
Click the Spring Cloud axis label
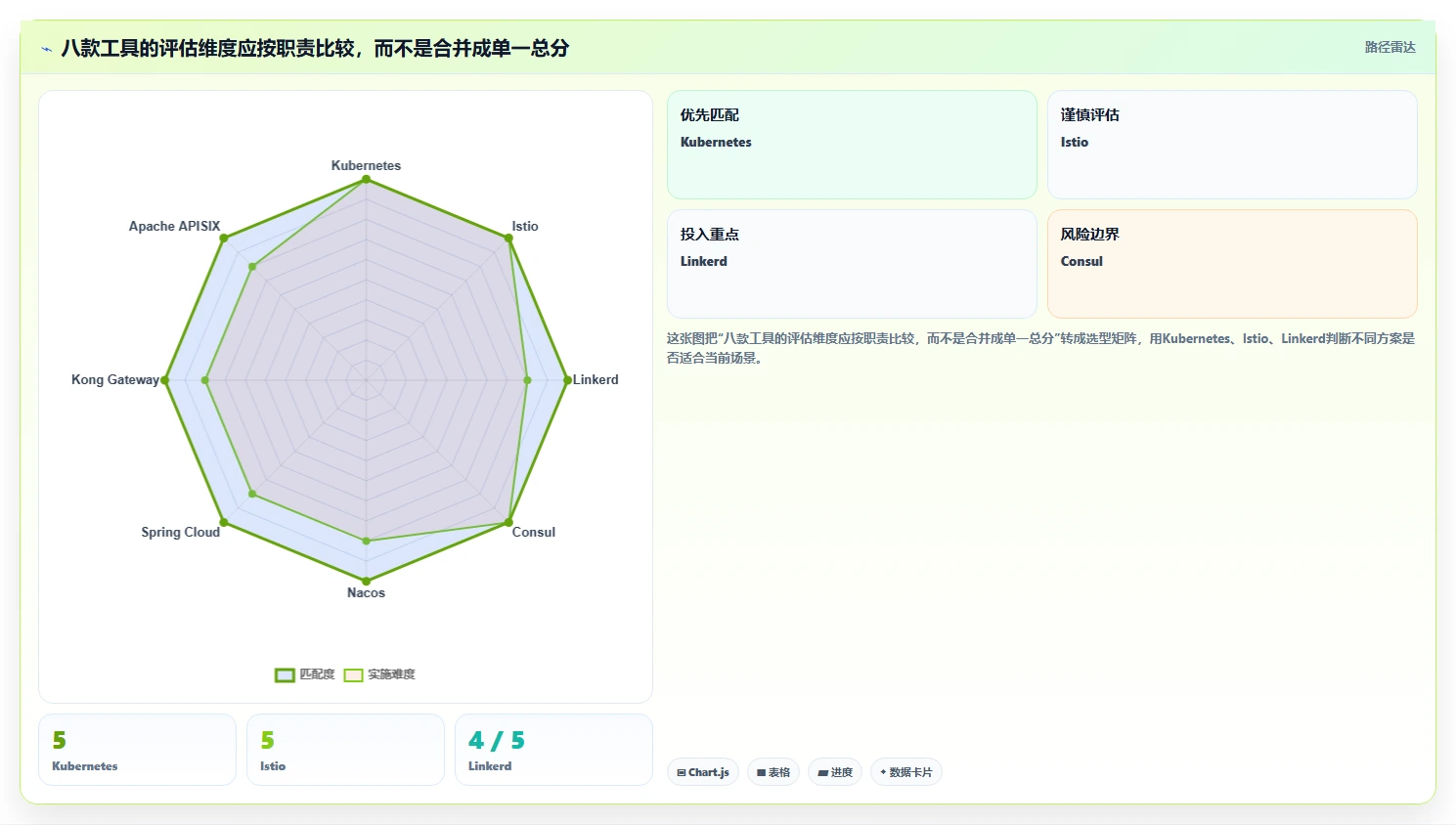(181, 532)
